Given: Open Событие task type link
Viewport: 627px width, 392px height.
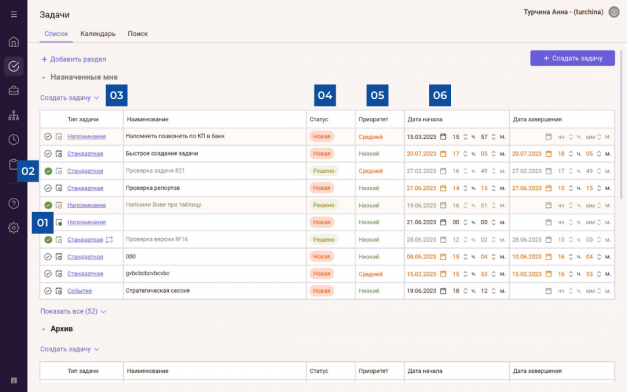Looking at the screenshot, I should (80, 291).
